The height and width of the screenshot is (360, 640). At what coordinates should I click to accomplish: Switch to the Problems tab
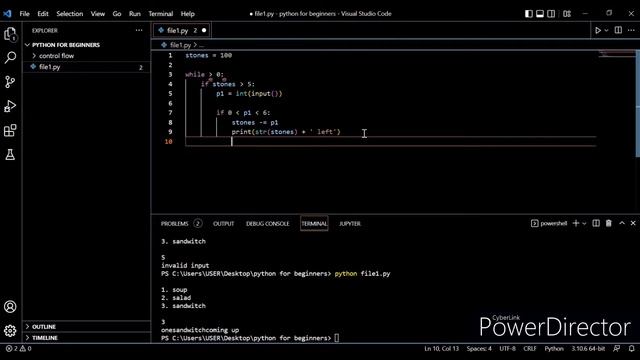click(181, 224)
